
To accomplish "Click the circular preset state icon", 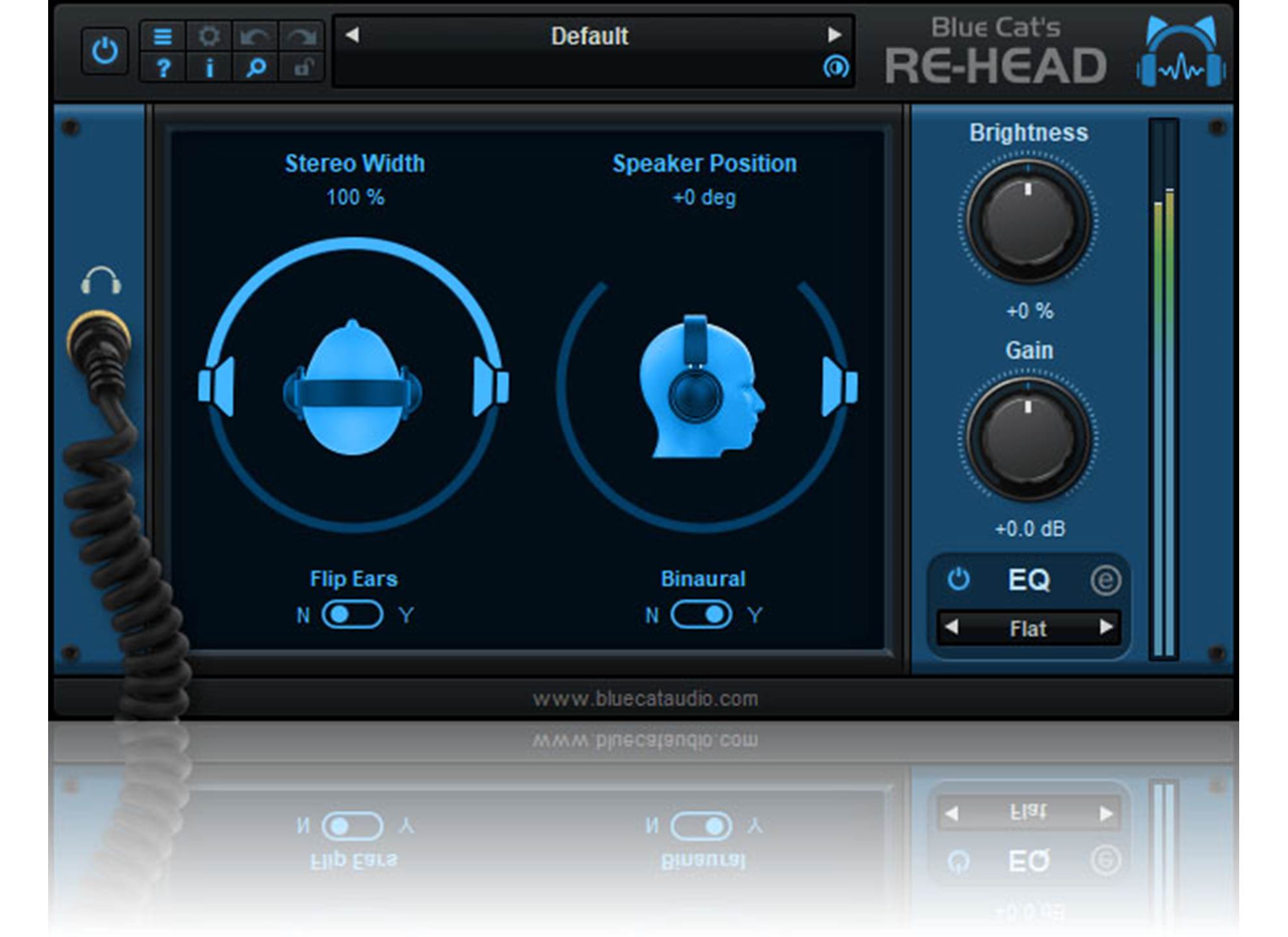I will [836, 66].
